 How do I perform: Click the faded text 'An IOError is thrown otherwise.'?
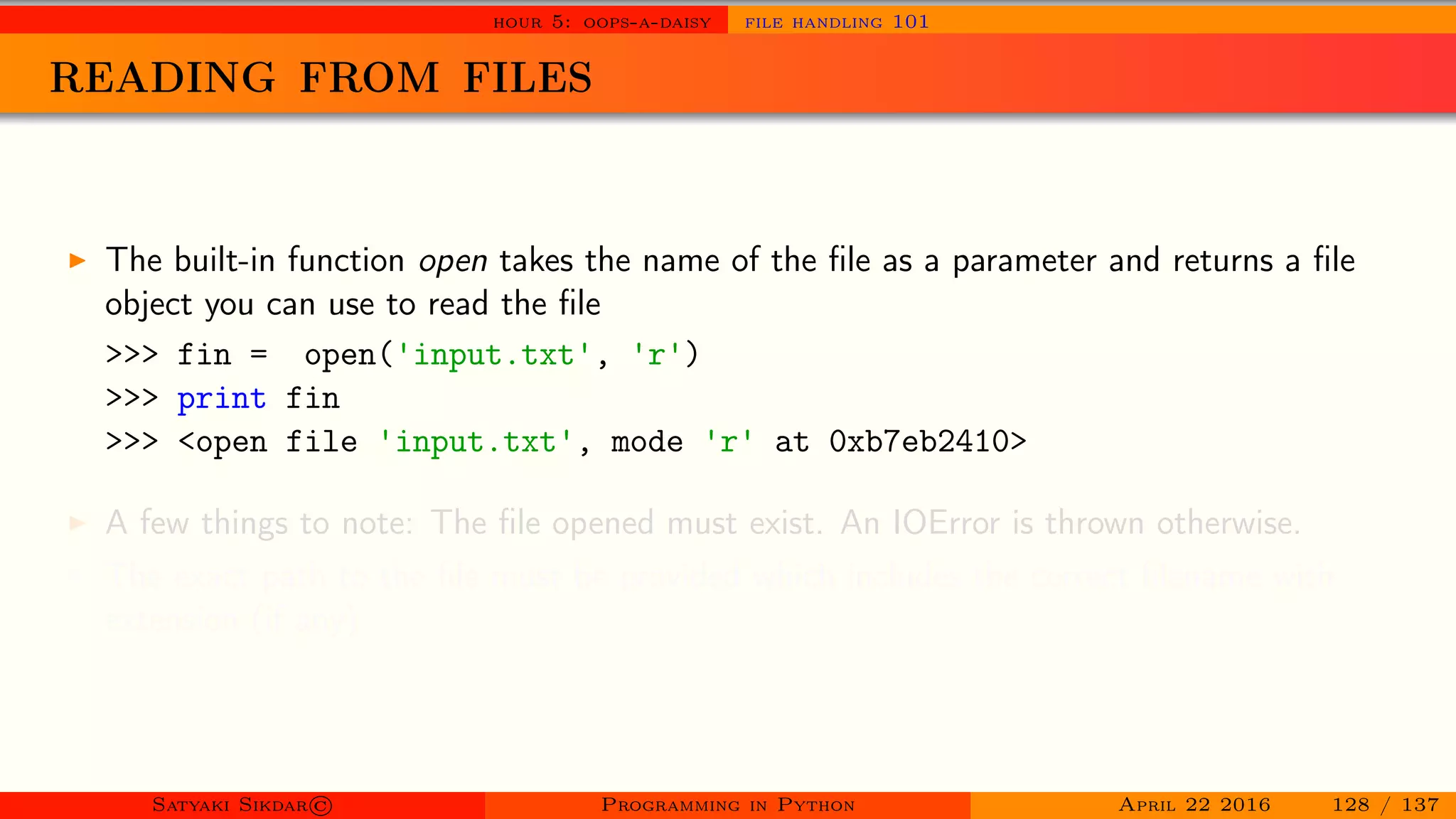(1071, 523)
